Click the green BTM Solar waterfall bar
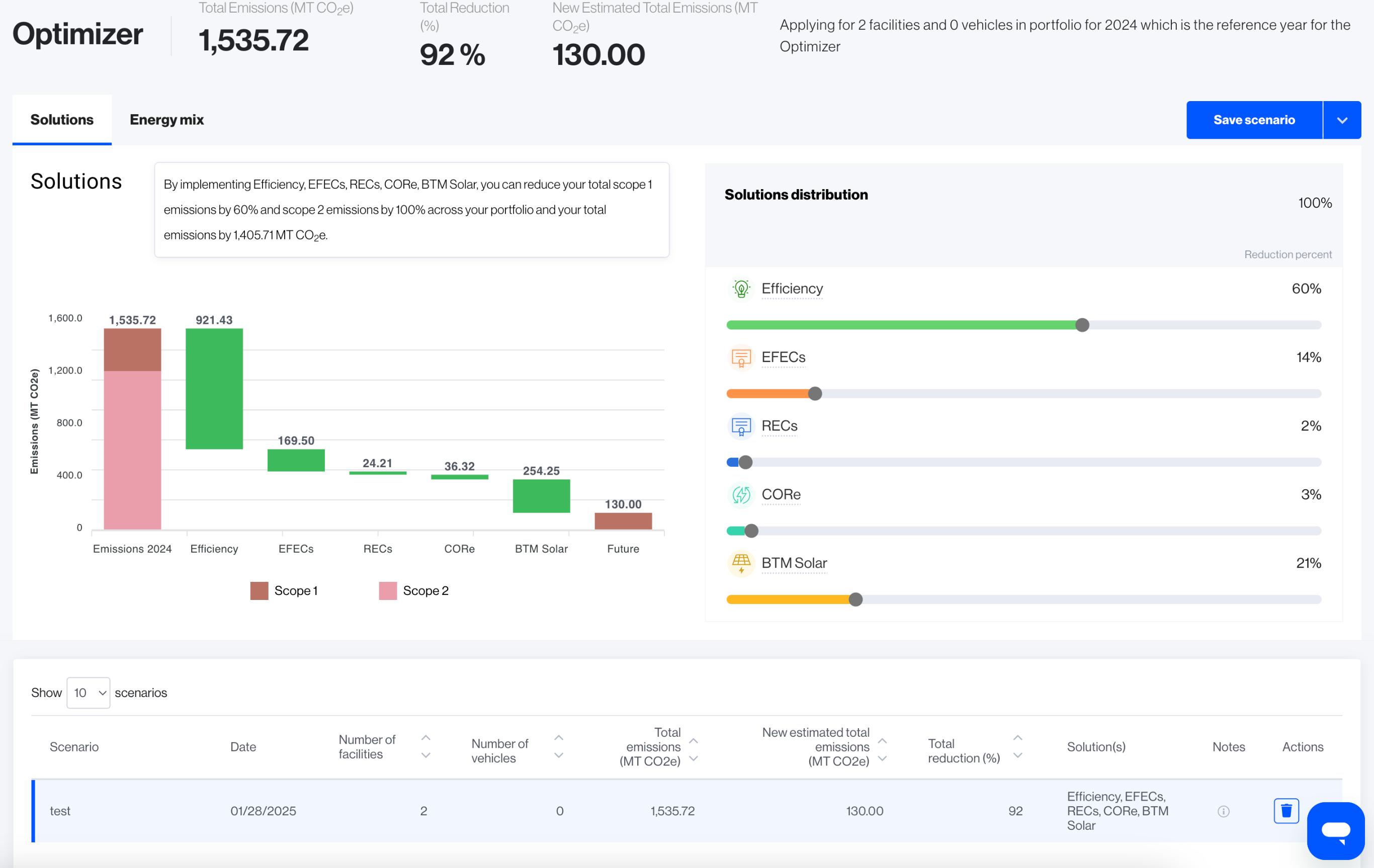This screenshot has height=868, width=1374. [x=542, y=496]
